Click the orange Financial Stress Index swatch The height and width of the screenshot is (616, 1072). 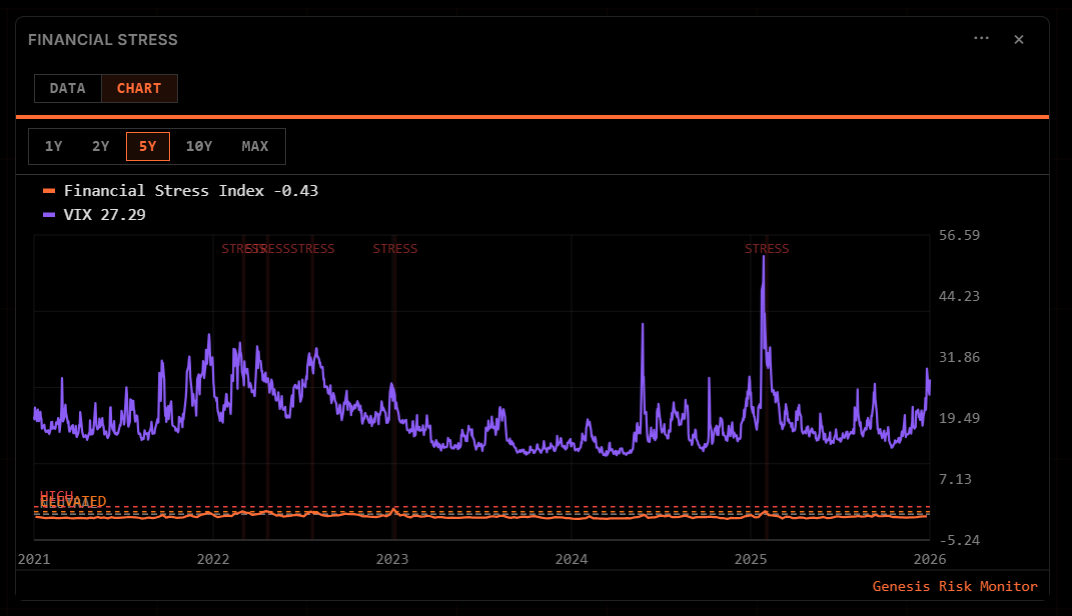pos(49,191)
